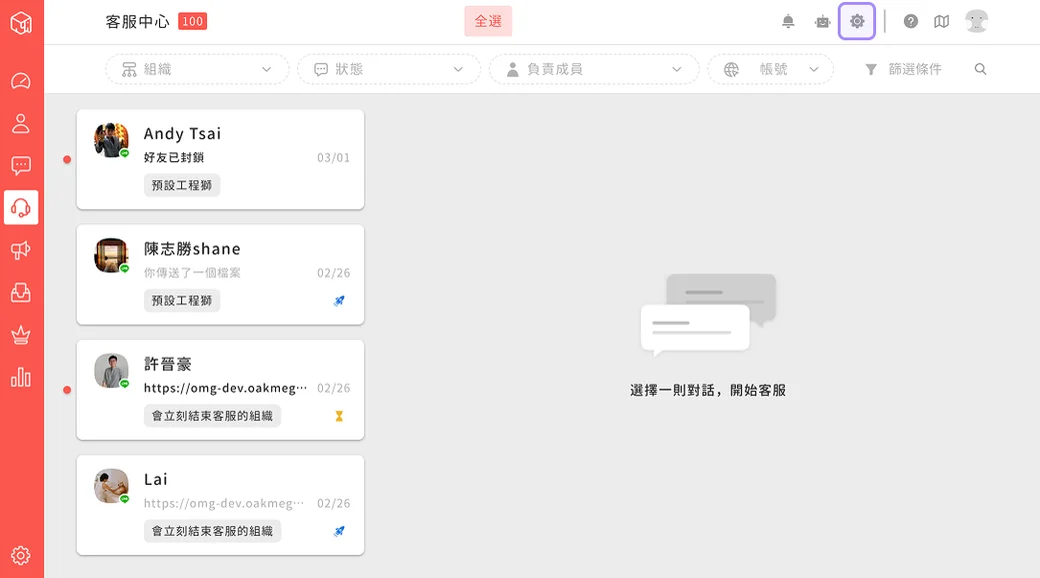Click the 全選 select-all button
The height and width of the screenshot is (578, 1040).
488,21
